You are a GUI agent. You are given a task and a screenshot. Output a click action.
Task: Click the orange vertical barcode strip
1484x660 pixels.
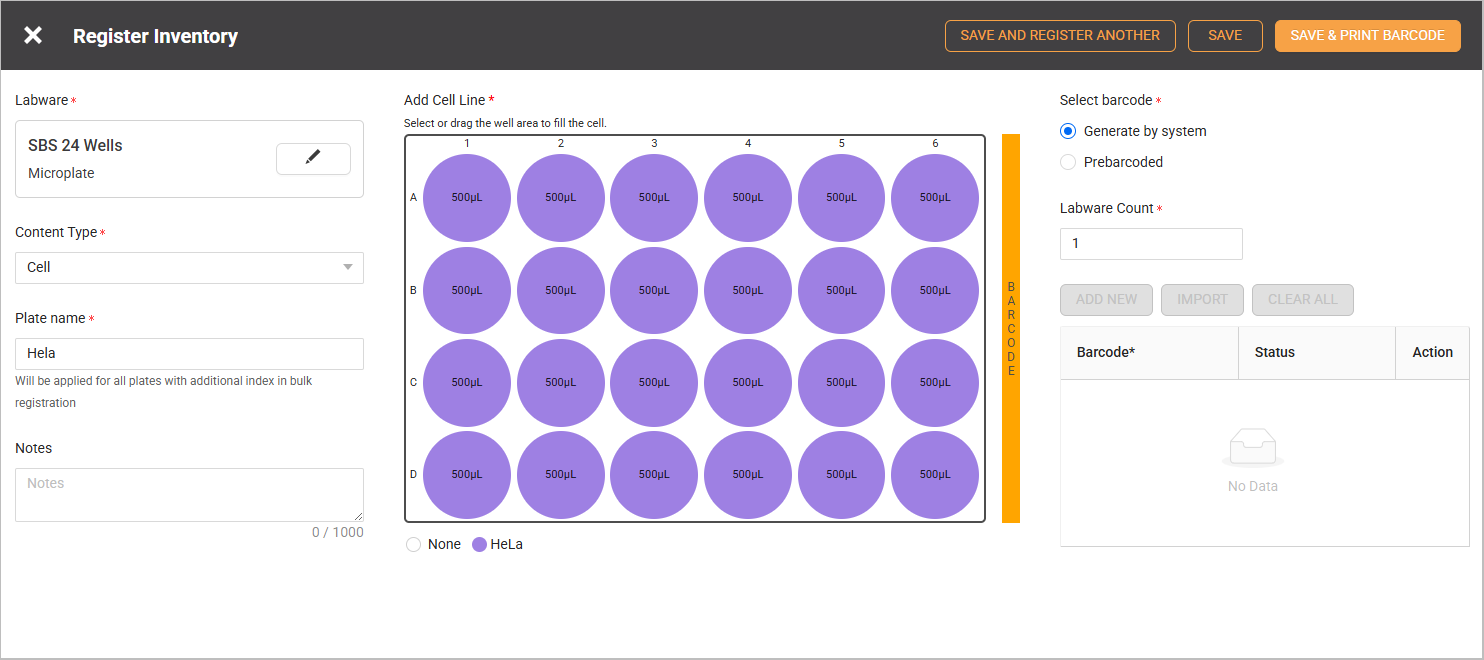1011,328
